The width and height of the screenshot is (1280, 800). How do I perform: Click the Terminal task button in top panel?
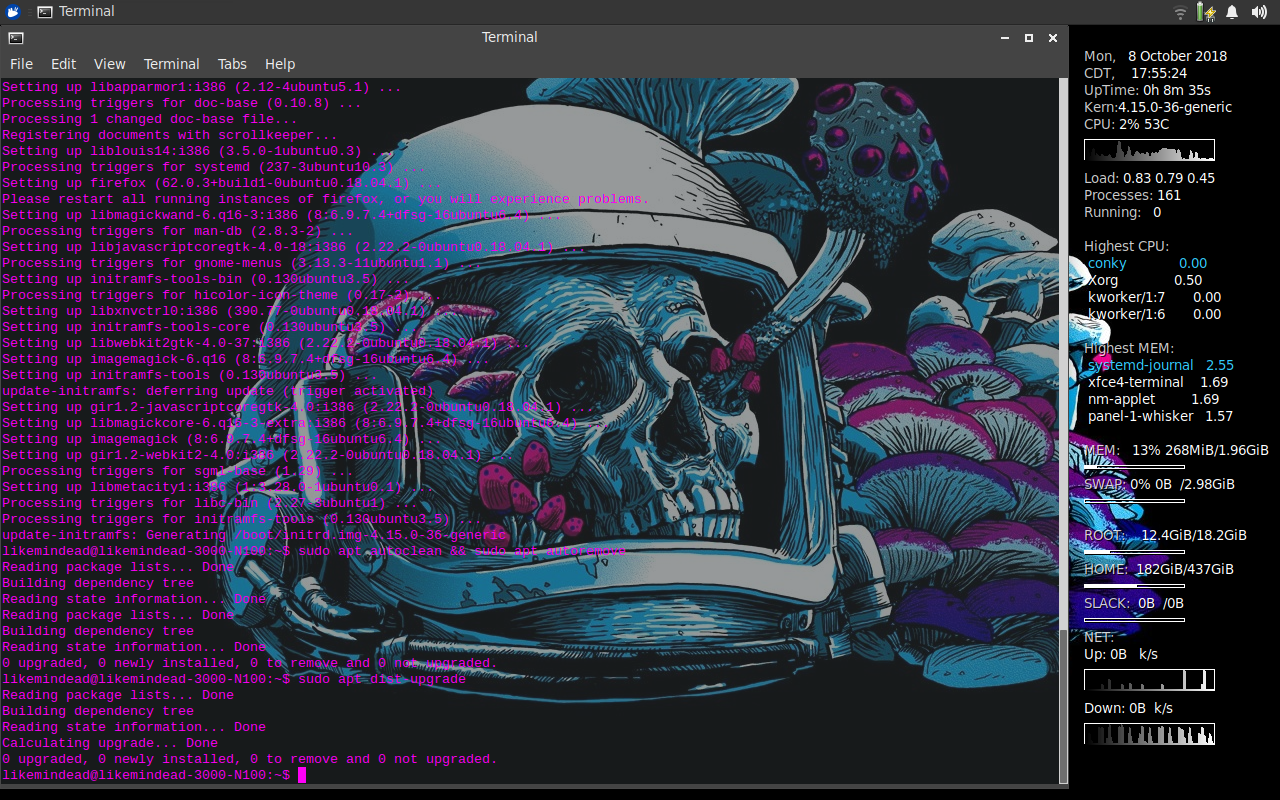pyautogui.click(x=77, y=12)
